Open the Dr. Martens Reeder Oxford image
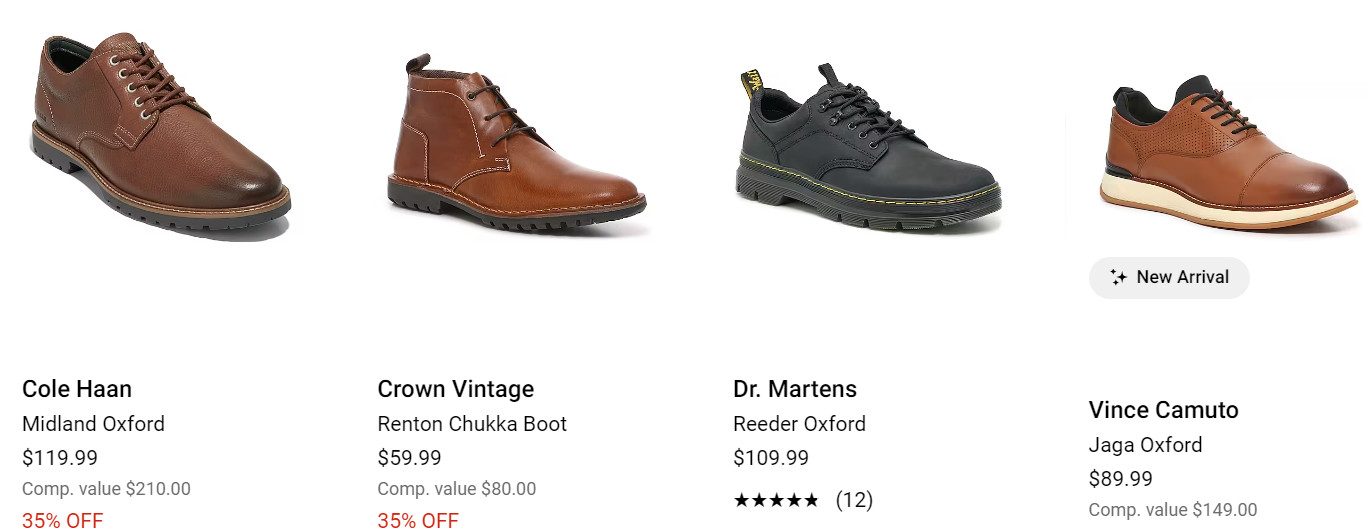The image size is (1367, 528). pyautogui.click(x=867, y=150)
